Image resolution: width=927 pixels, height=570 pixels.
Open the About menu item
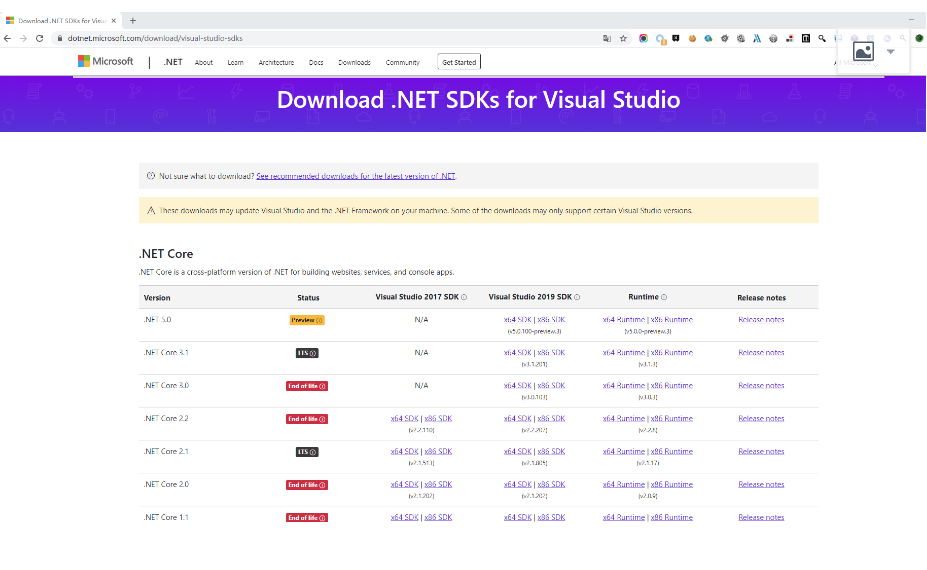pos(204,63)
